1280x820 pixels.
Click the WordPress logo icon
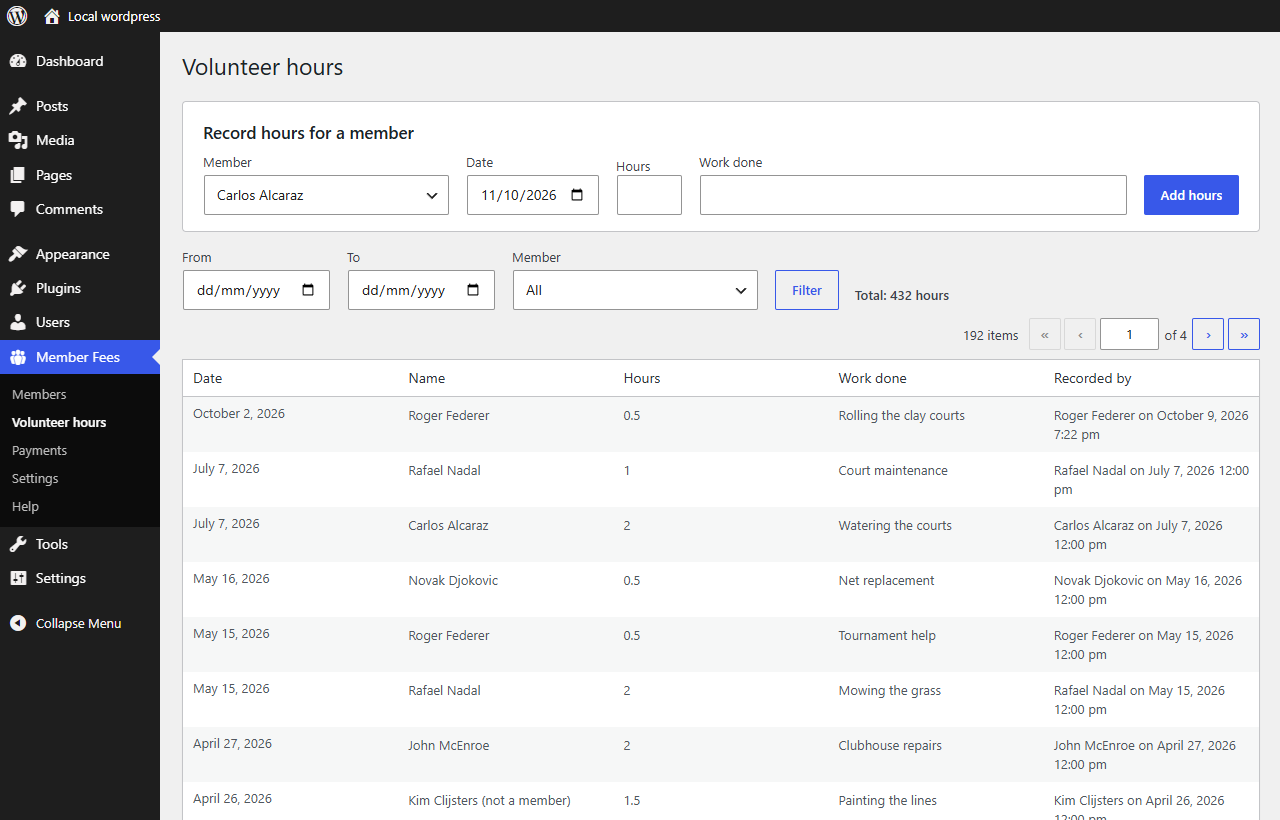tap(17, 16)
